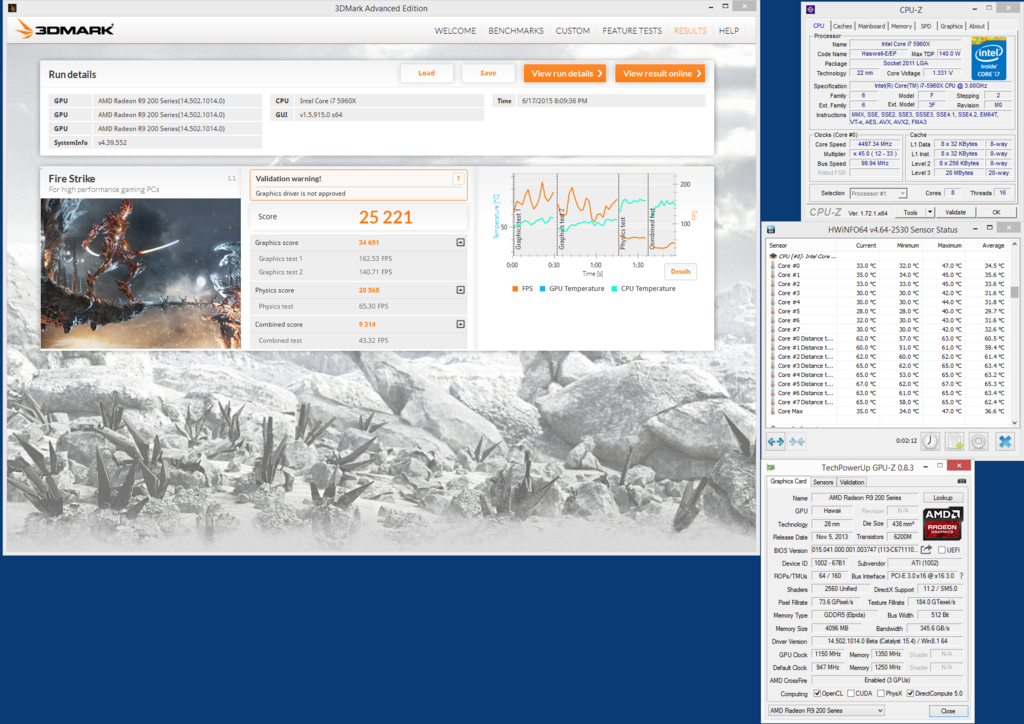Toggle PhysX checkbox in GPU-Z
Image resolution: width=1024 pixels, height=724 pixels.
[x=881, y=693]
